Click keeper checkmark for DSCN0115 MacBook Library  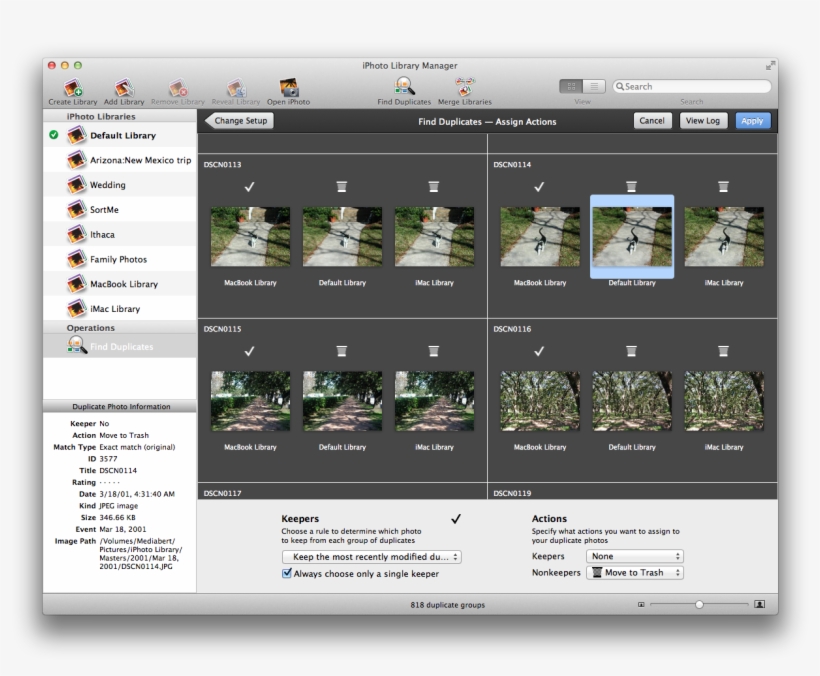(249, 351)
